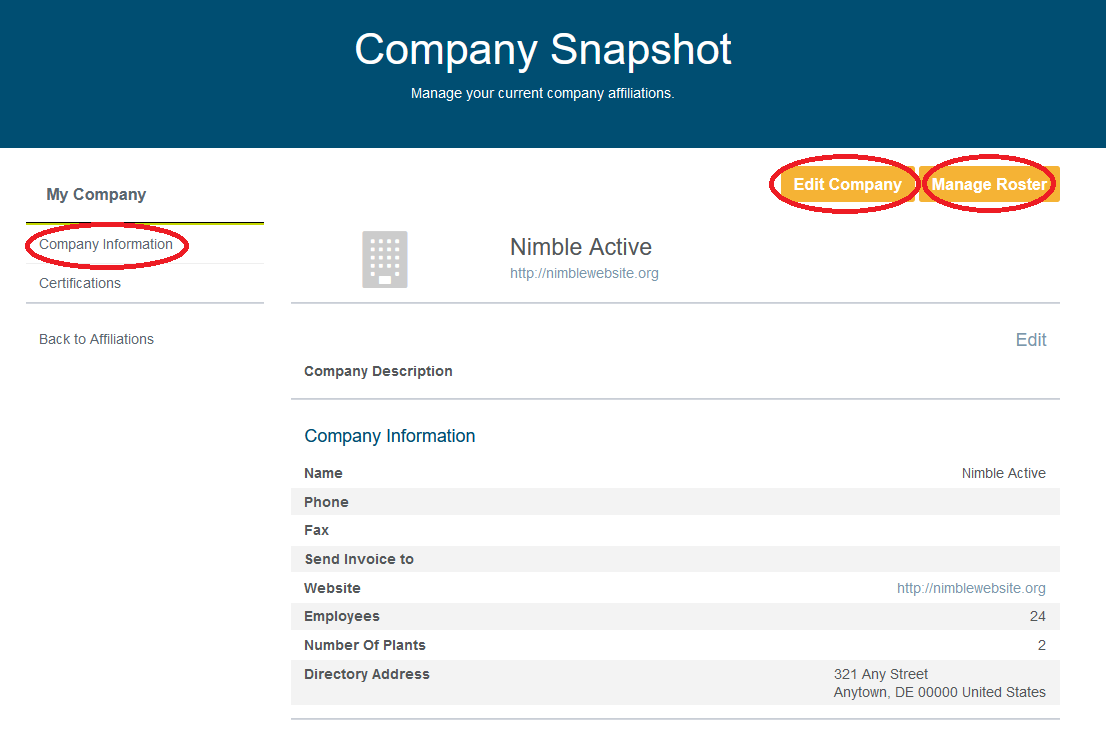Click the Send Invoice to label
This screenshot has height=739, width=1106.
(359, 559)
